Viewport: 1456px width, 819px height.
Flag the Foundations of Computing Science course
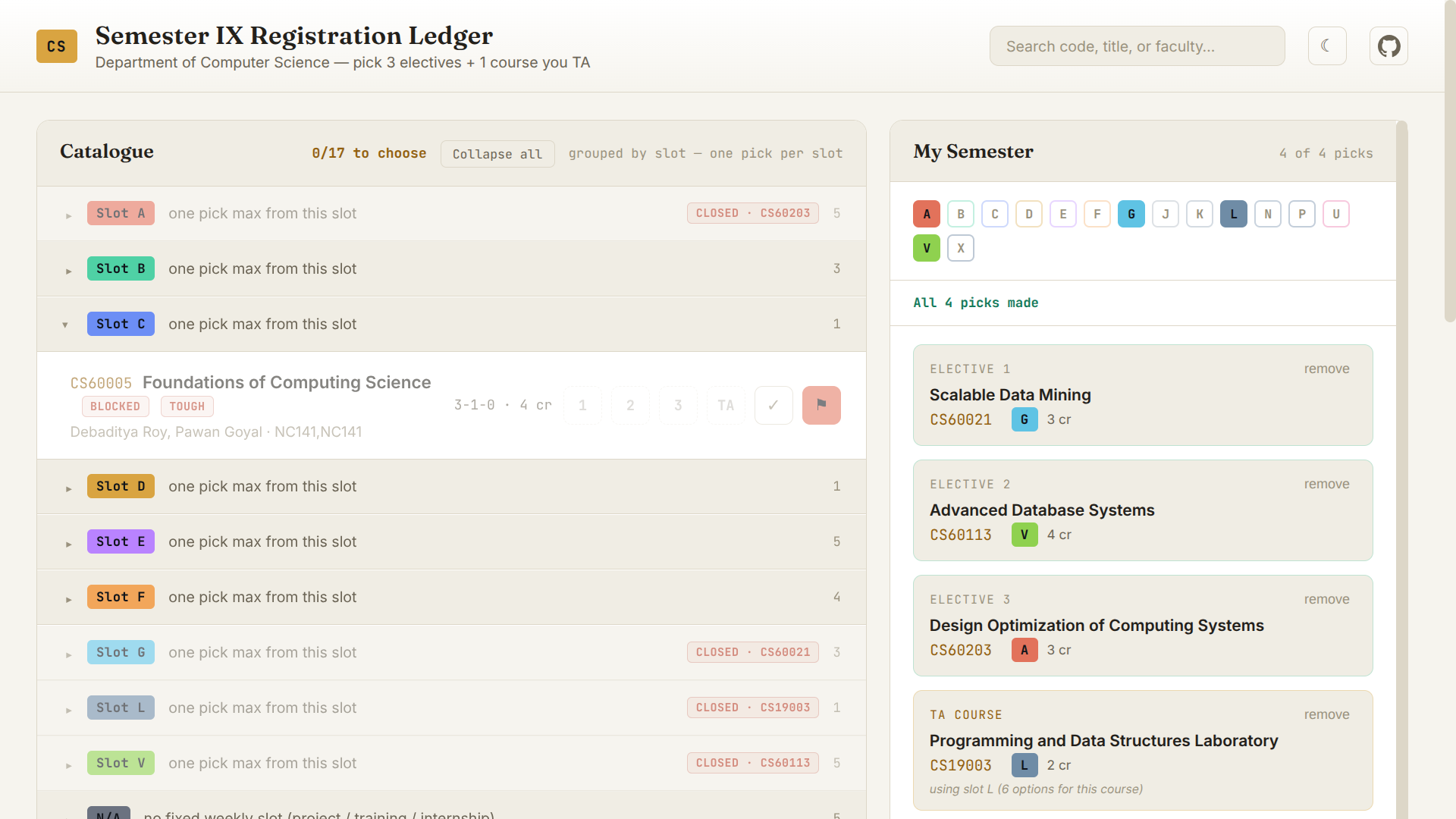point(821,405)
